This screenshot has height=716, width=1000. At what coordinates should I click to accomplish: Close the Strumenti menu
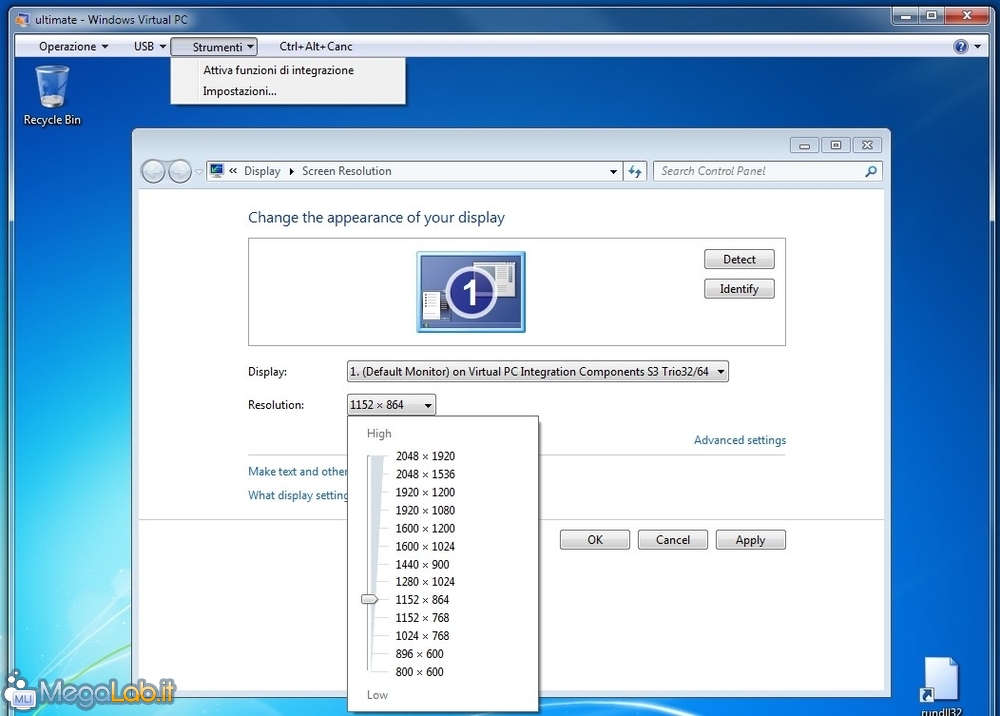coord(214,47)
